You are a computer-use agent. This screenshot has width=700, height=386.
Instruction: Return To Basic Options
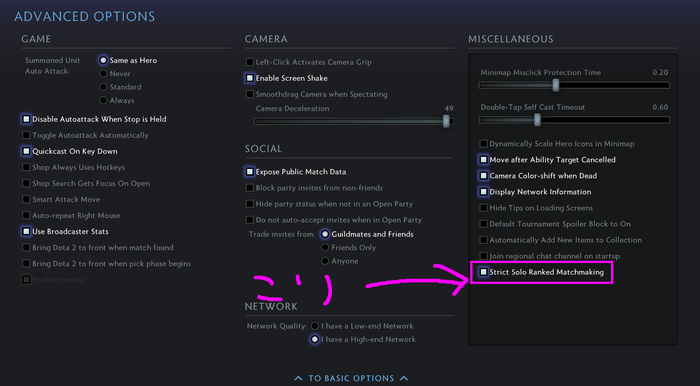point(351,378)
